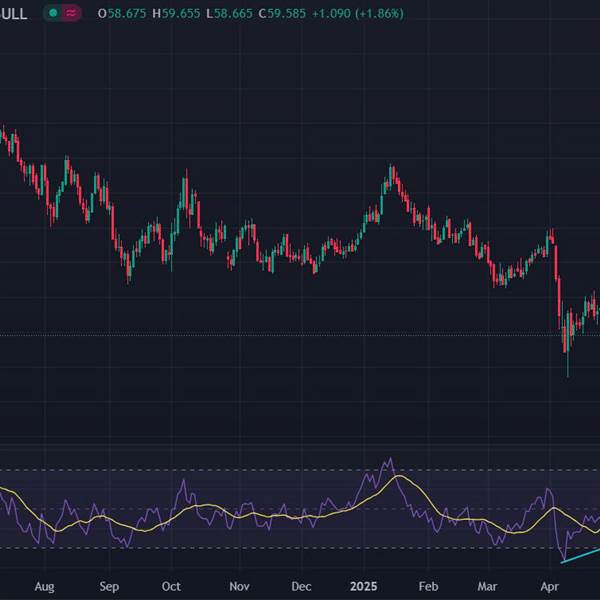Viewport: 600px width, 600px height.
Task: Click the low value L58.665
Action: (229, 14)
